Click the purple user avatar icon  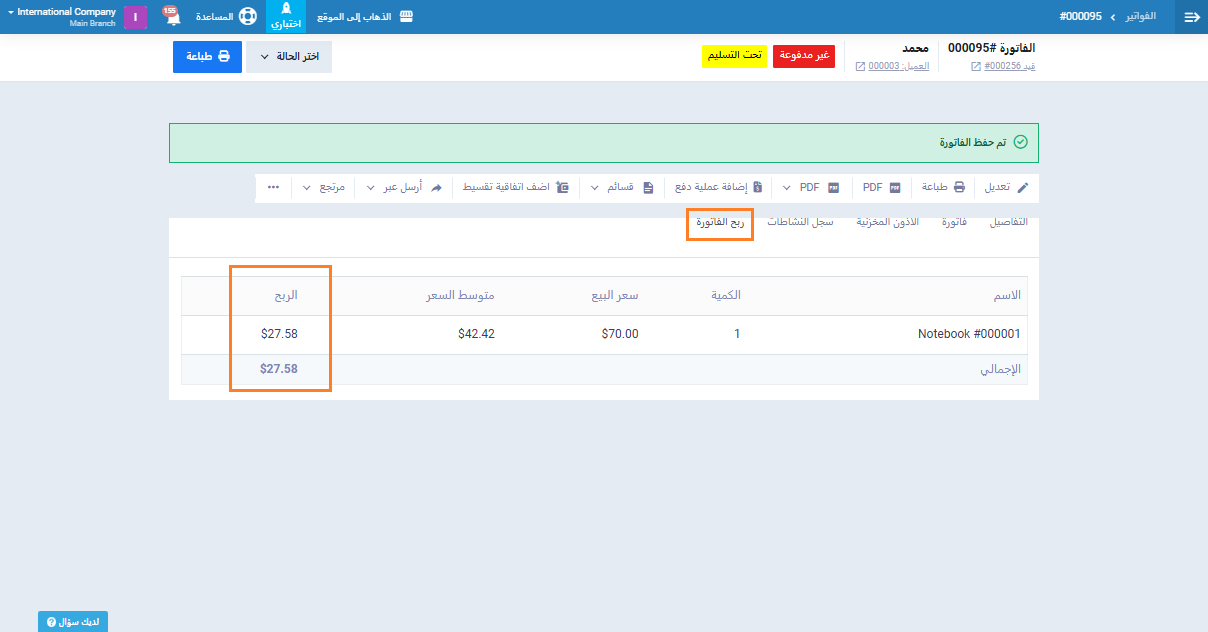click(136, 17)
